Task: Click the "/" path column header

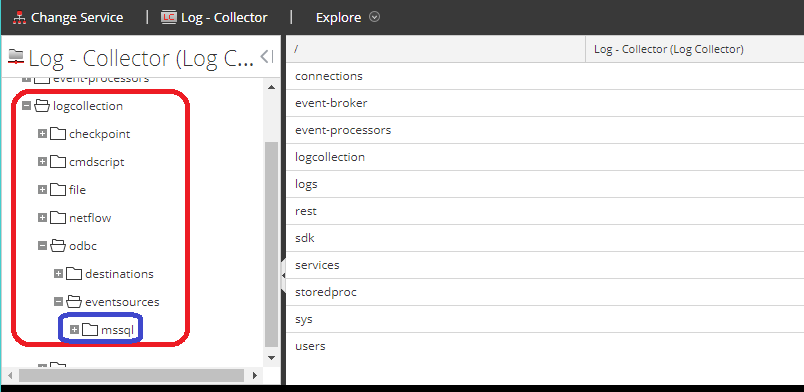Action: 435,49
